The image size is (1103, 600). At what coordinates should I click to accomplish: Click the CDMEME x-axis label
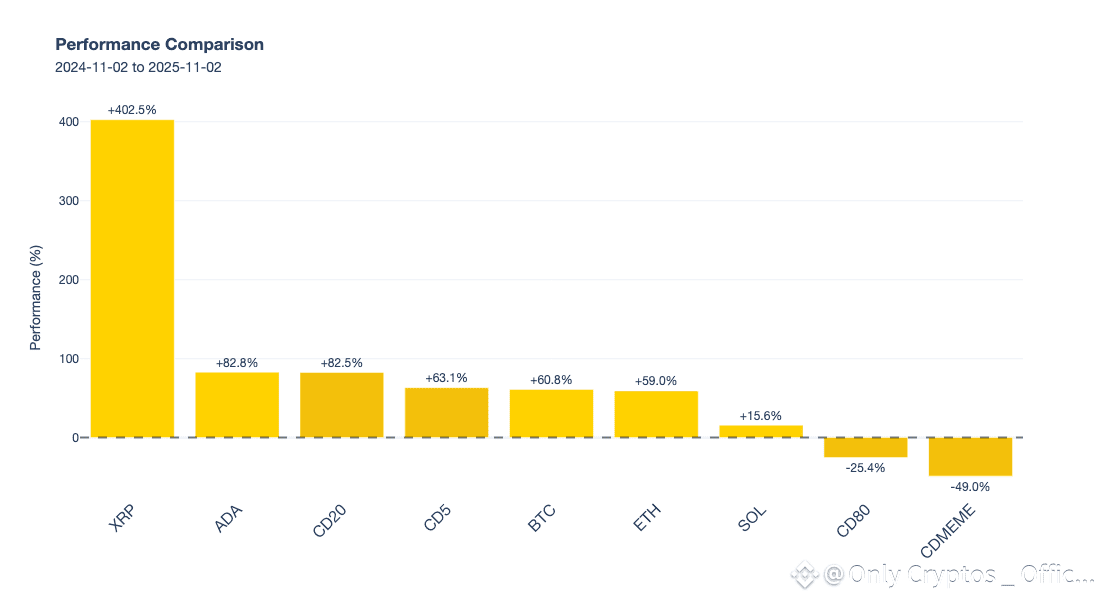(x=950, y=535)
